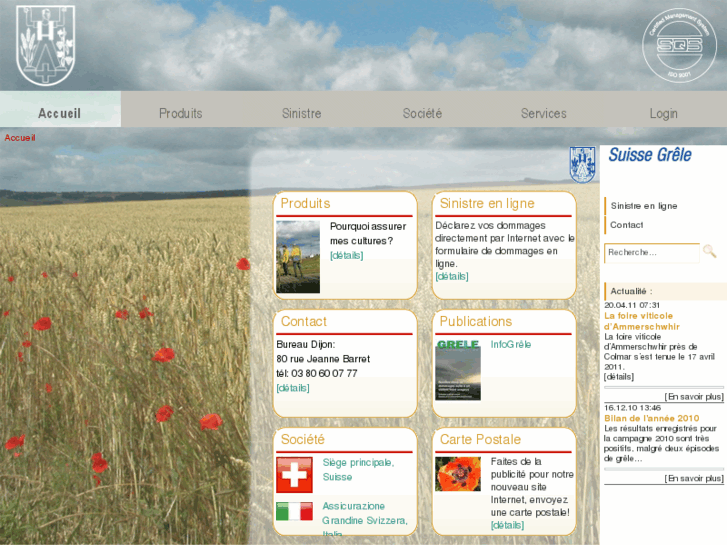727x545 pixels.
Task: Click the Suisse Grêle title heading
Action: point(650,155)
